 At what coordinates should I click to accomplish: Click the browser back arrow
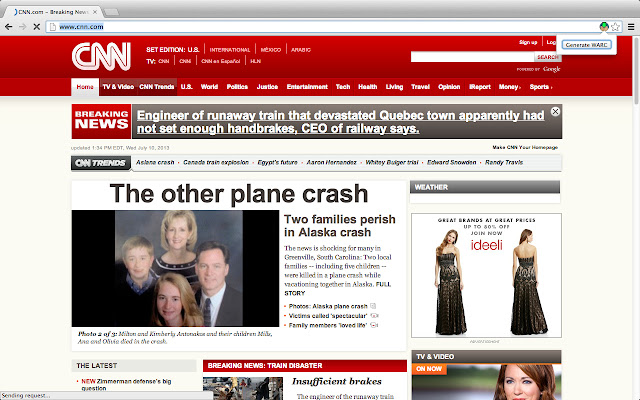pos(9,27)
